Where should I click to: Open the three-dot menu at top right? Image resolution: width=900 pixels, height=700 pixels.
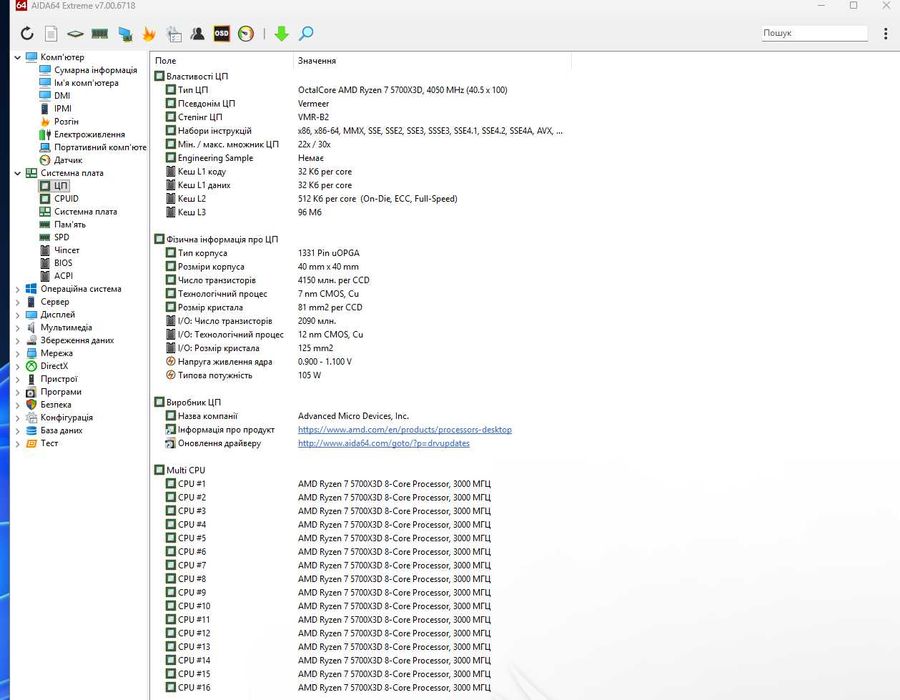pos(885,34)
